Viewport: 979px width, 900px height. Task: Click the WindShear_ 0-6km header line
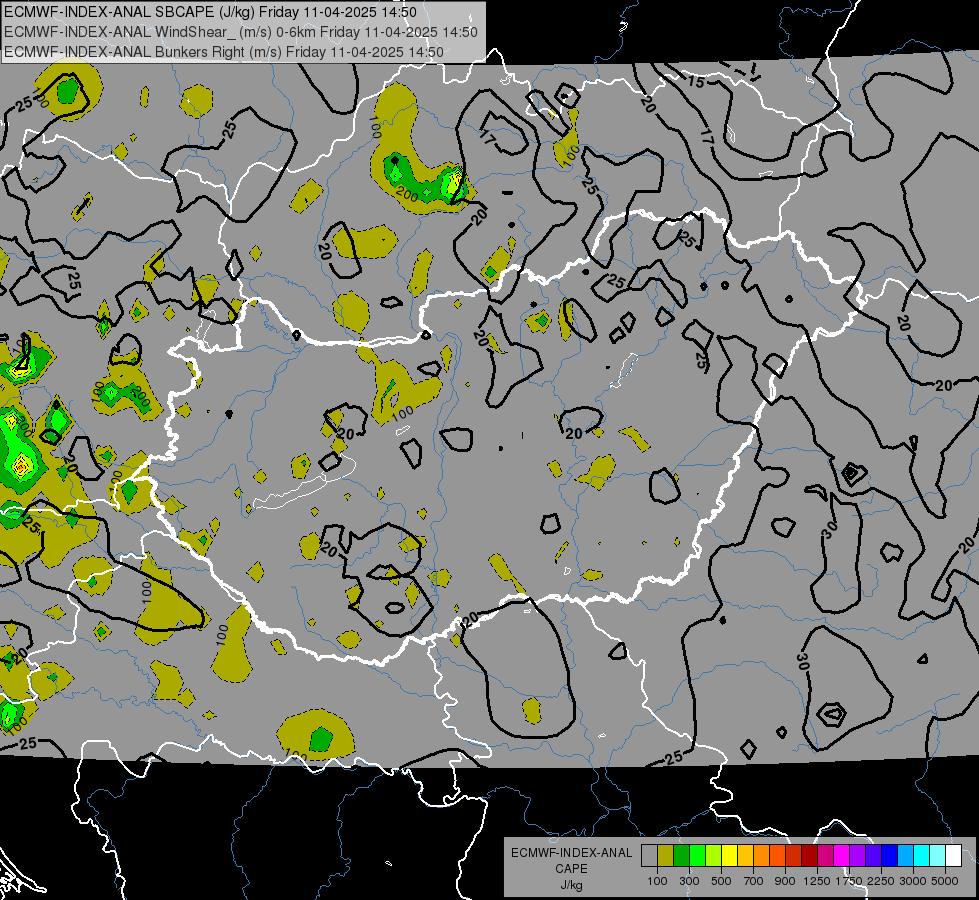[240, 32]
